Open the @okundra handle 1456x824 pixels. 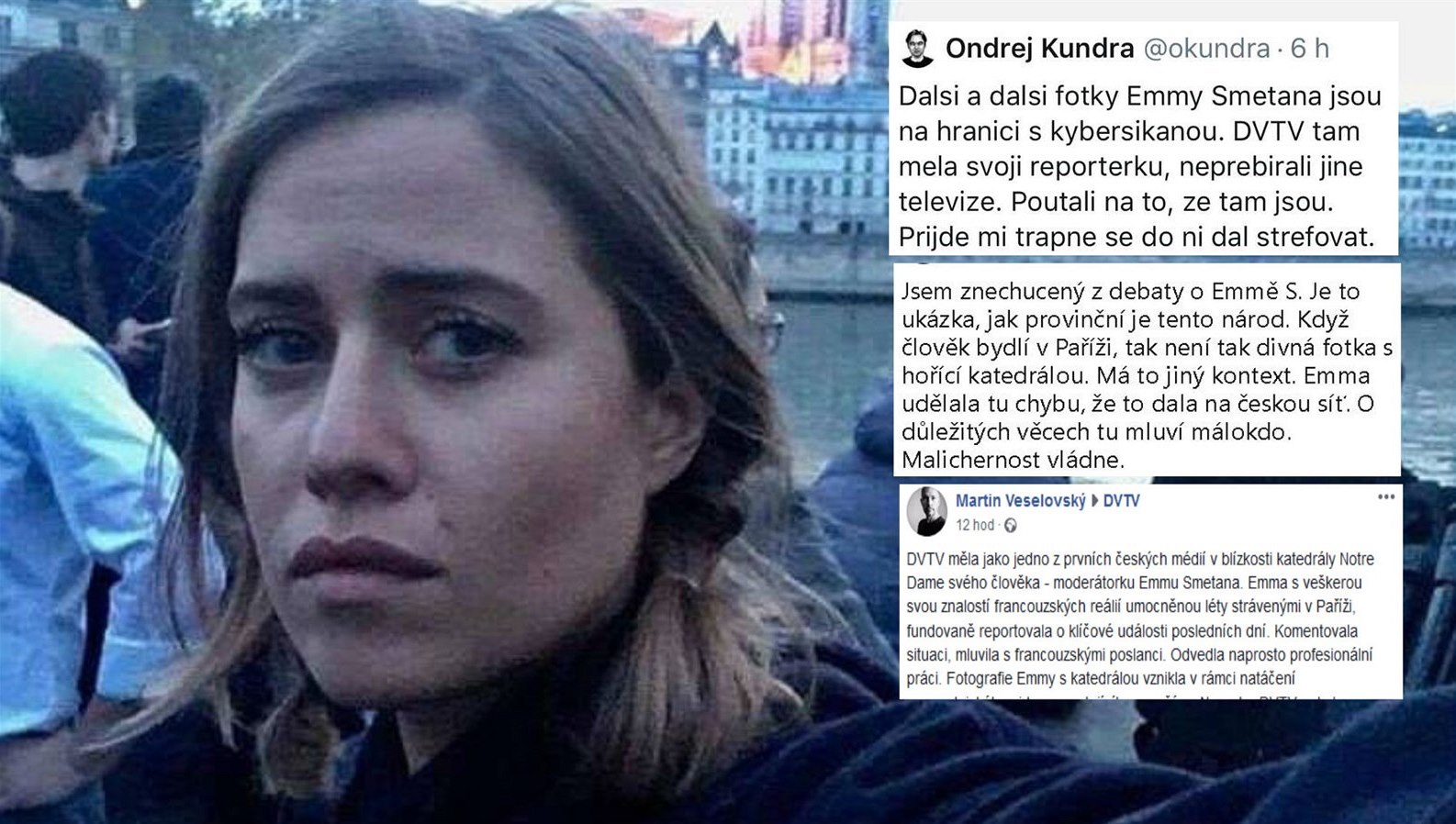pyautogui.click(x=1206, y=49)
